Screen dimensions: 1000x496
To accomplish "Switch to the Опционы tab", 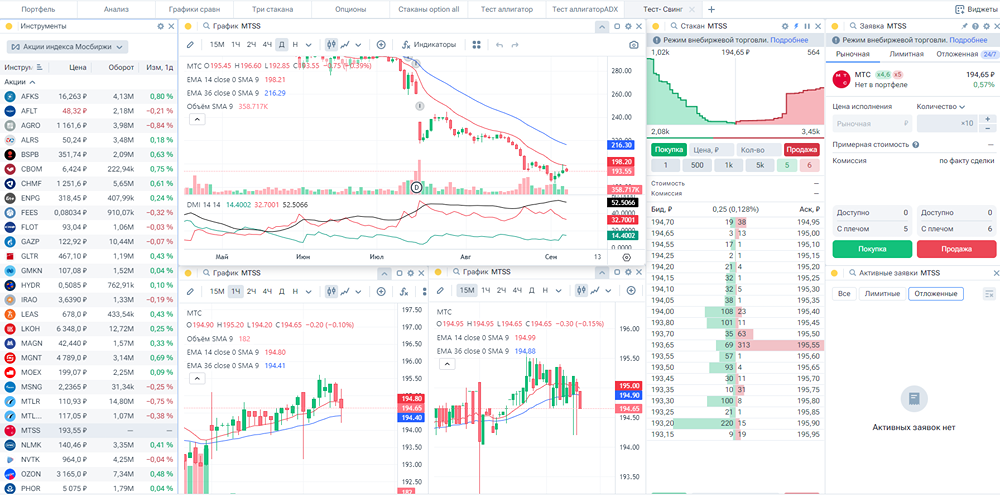I will click(x=350, y=9).
